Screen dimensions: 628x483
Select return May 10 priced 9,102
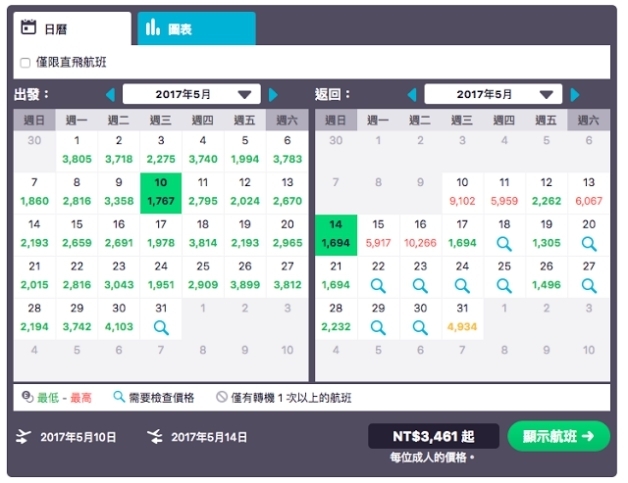462,193
